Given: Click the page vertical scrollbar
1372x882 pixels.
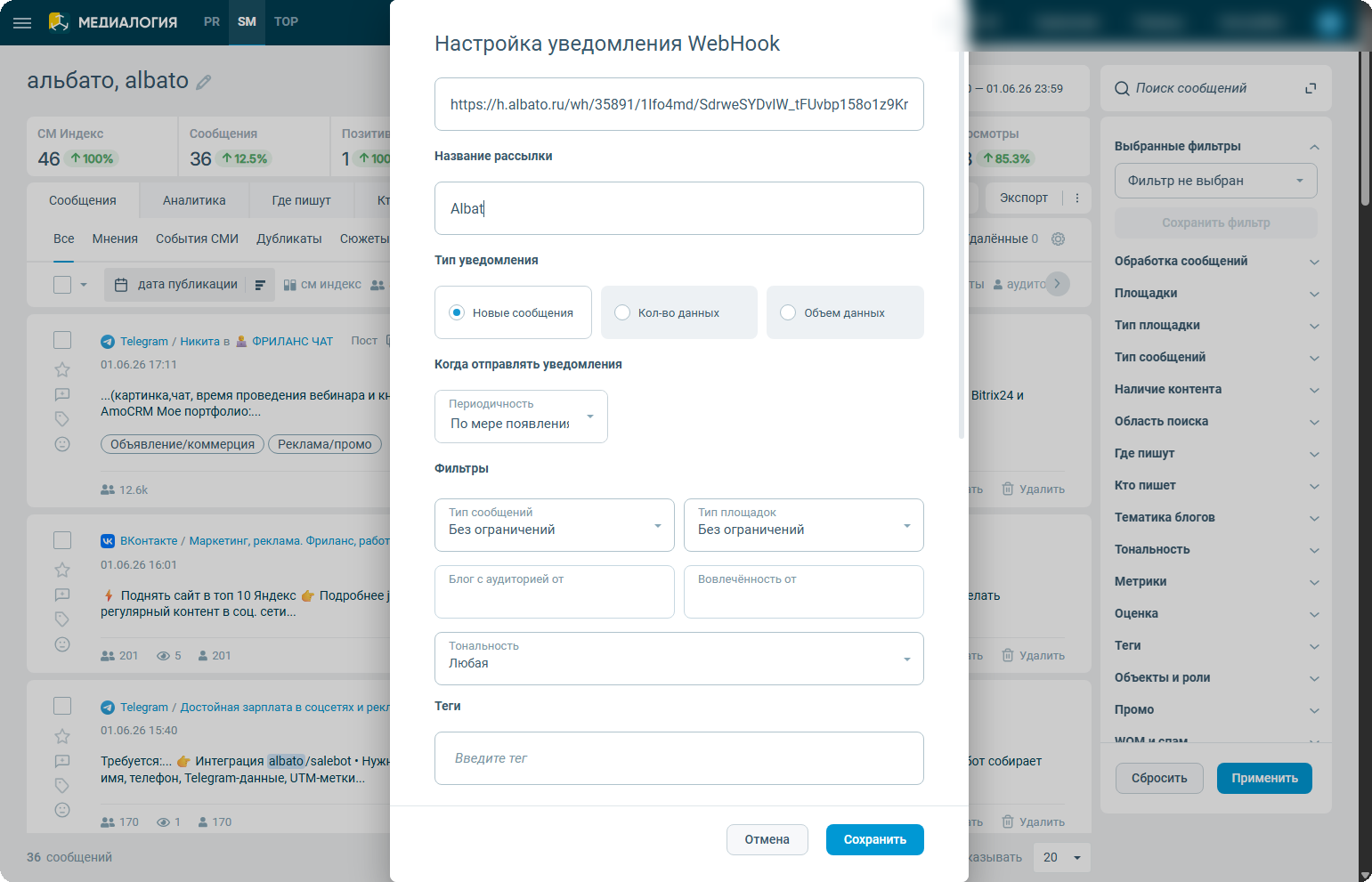Looking at the screenshot, I should [1366, 129].
